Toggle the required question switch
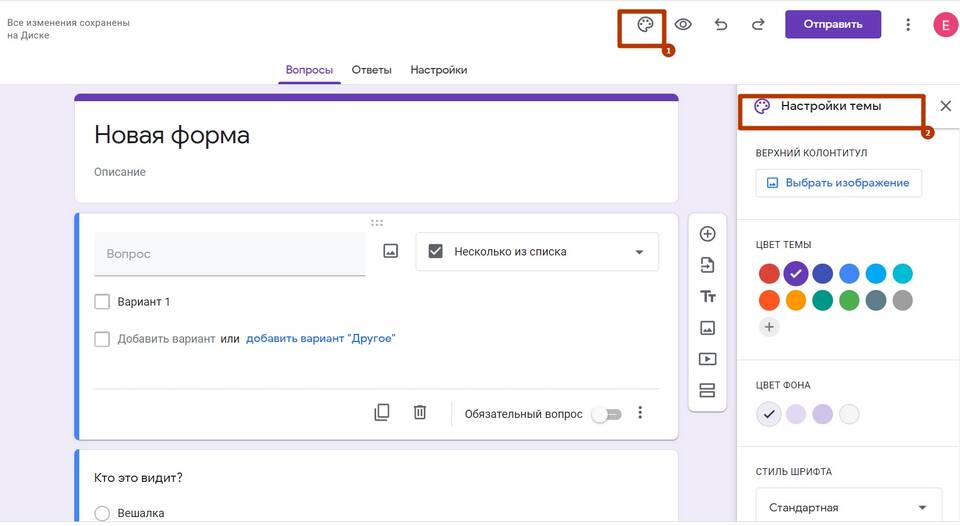 tap(606, 414)
